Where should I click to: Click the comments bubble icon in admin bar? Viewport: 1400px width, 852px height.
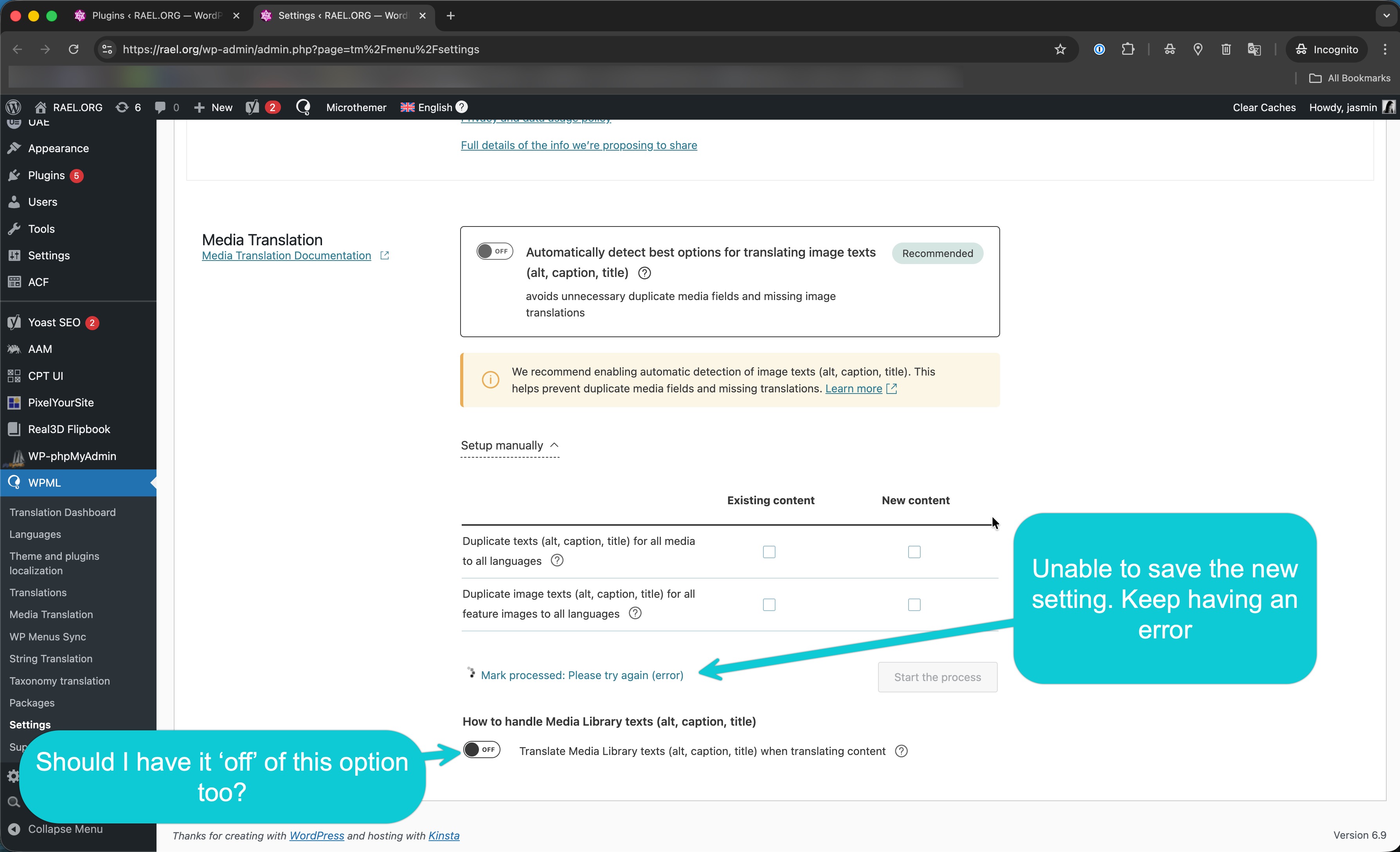[161, 107]
